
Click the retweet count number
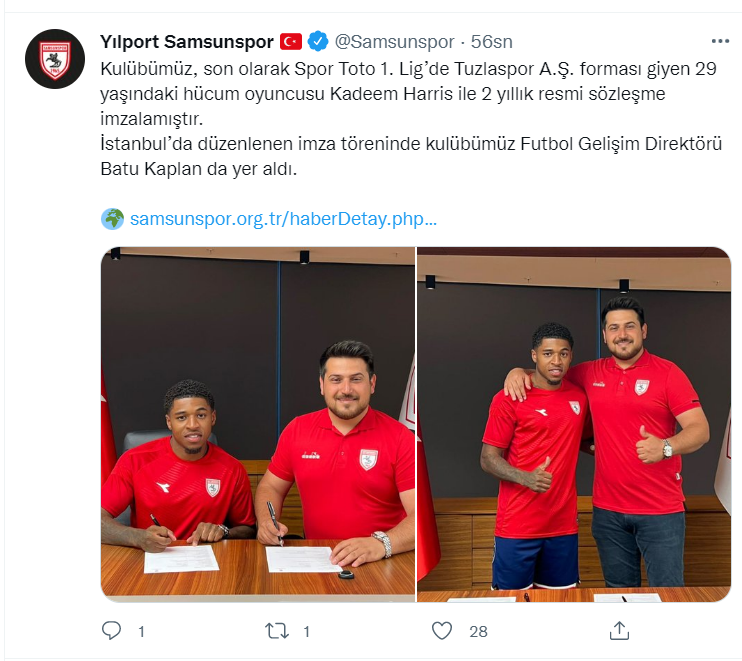click(307, 632)
